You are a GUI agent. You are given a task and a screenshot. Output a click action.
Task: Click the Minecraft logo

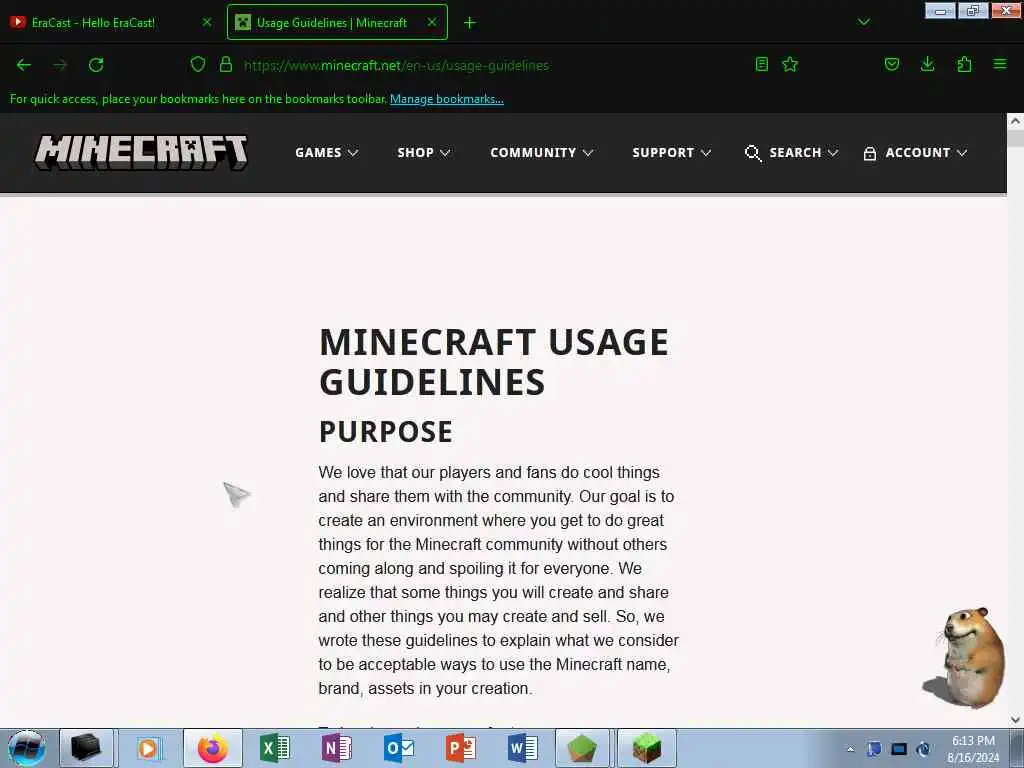click(141, 152)
